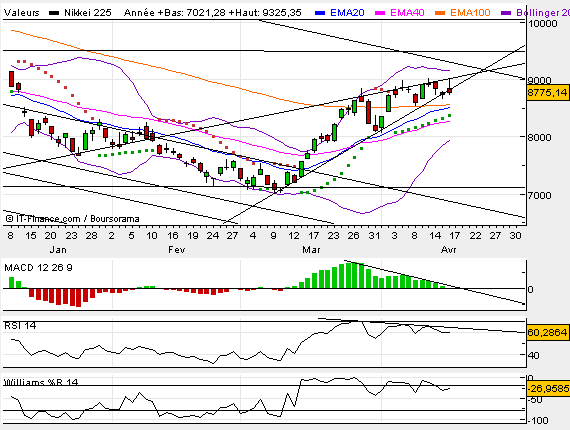570x430 pixels.
Task: Click the Williams %R value tag -26,9585
Action: tap(548, 389)
